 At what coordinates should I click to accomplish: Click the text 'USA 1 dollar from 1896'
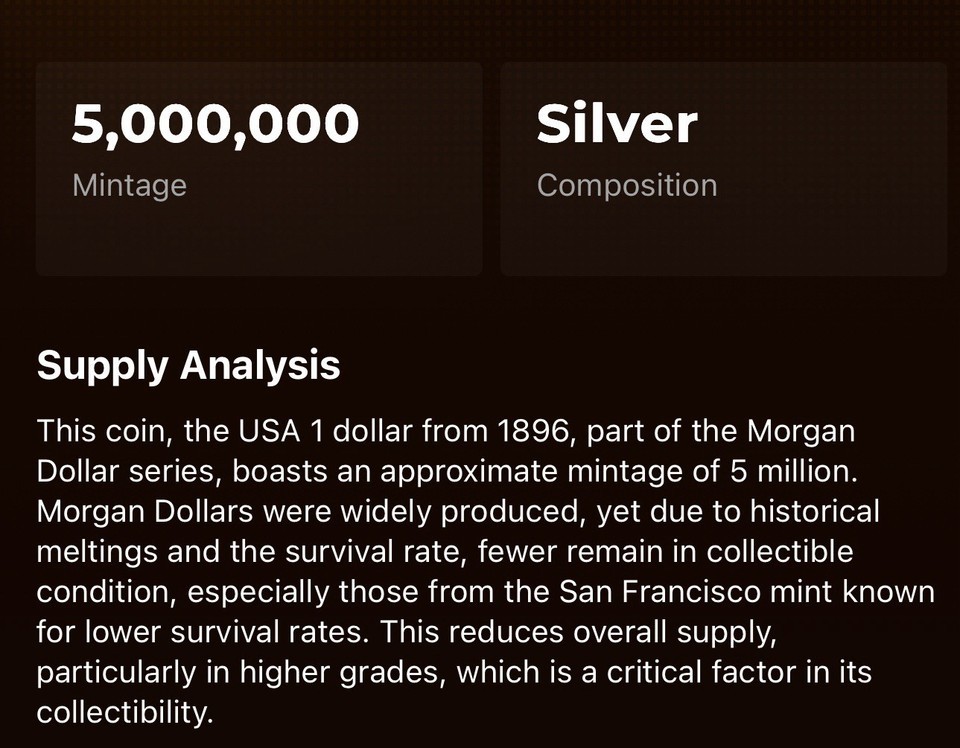coord(403,431)
